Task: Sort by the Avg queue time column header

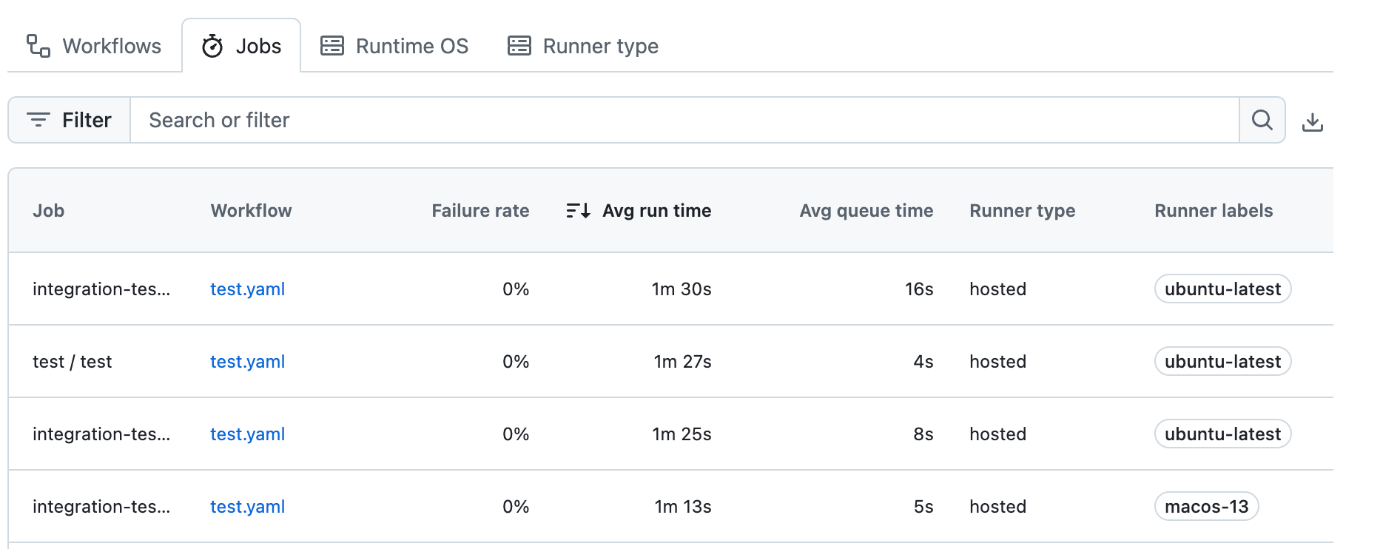Action: [866, 210]
